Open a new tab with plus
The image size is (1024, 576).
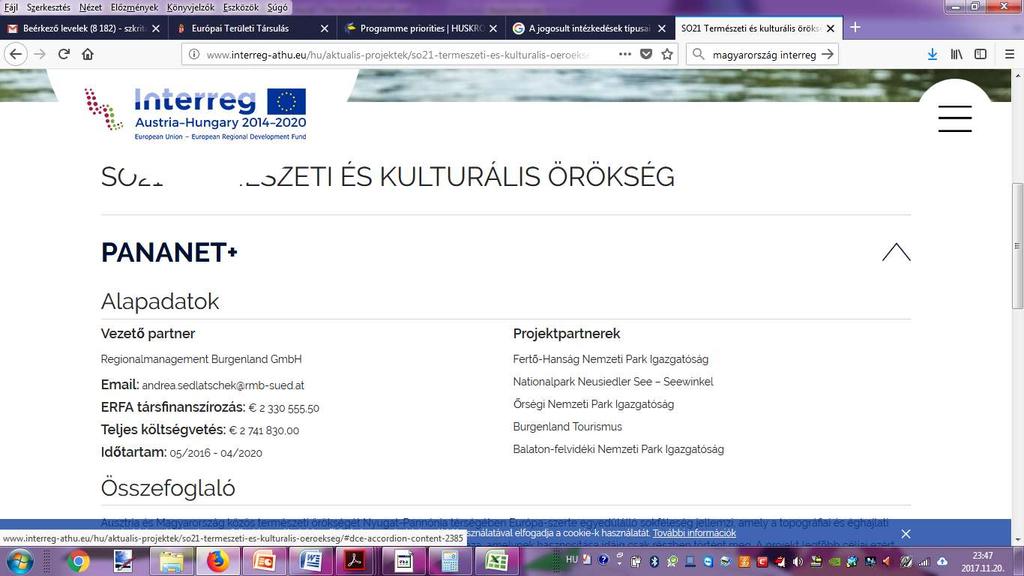tap(855, 27)
